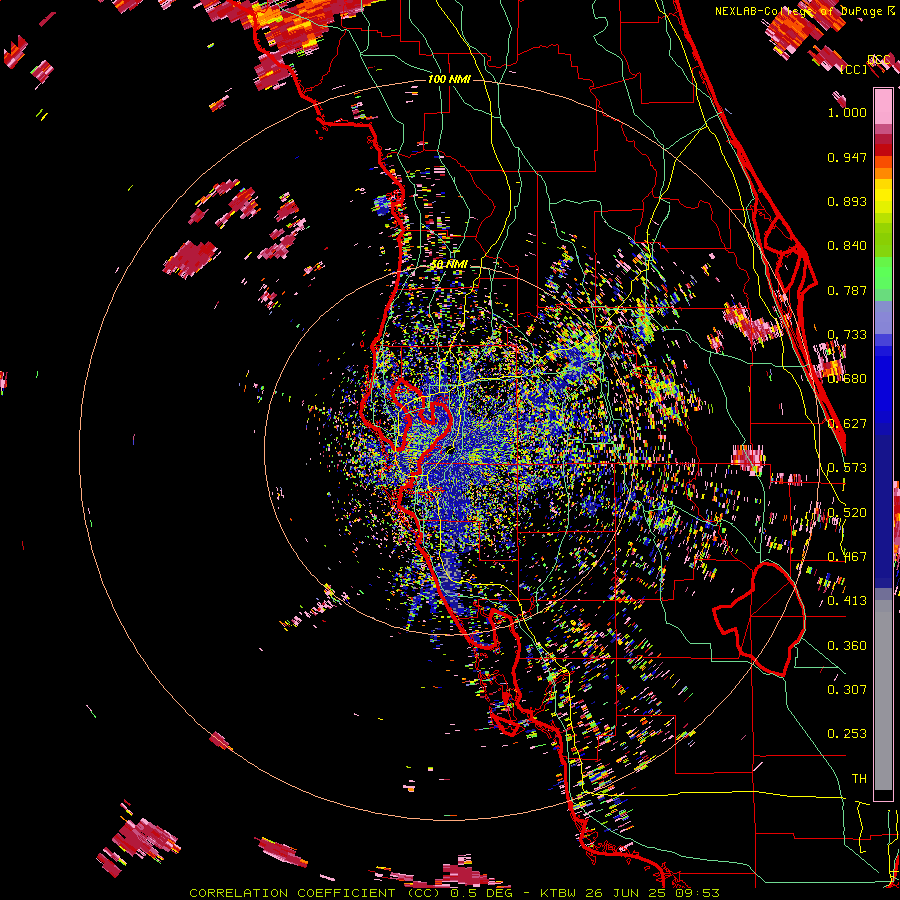Image resolution: width=900 pixels, height=900 pixels.
Task: Select the 1.000 value on the color scale
Action: [847, 112]
